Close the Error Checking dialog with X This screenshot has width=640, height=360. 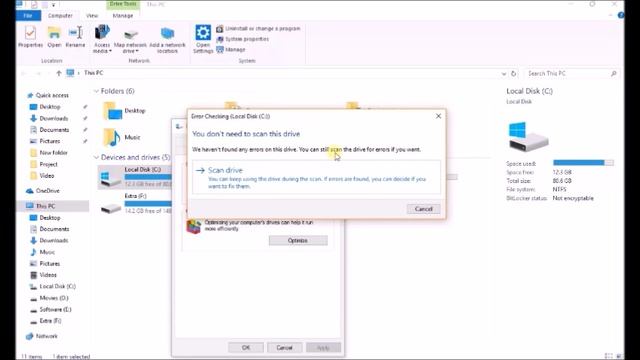438,116
